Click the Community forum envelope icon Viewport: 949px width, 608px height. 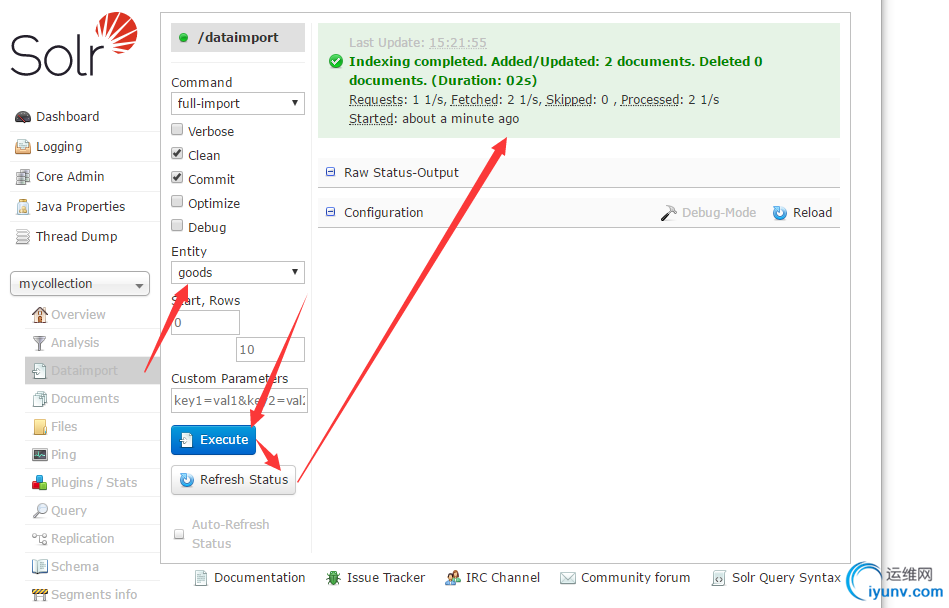point(568,578)
